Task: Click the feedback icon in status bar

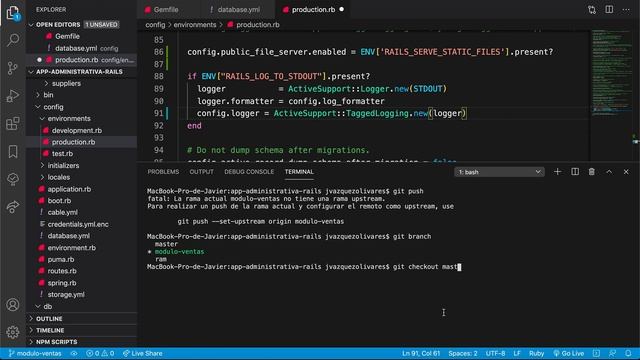Action: [x=612, y=353]
